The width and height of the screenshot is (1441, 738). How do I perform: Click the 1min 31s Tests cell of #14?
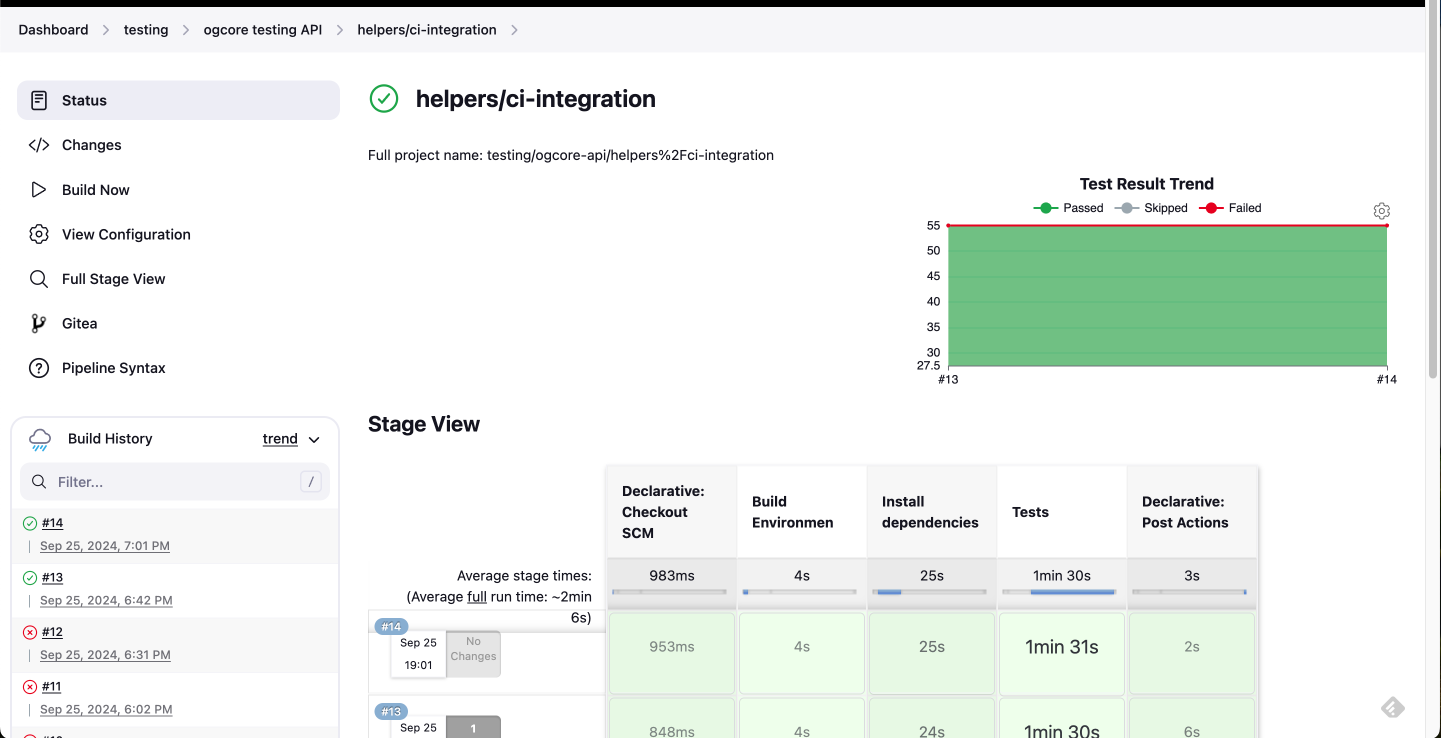click(x=1062, y=653)
